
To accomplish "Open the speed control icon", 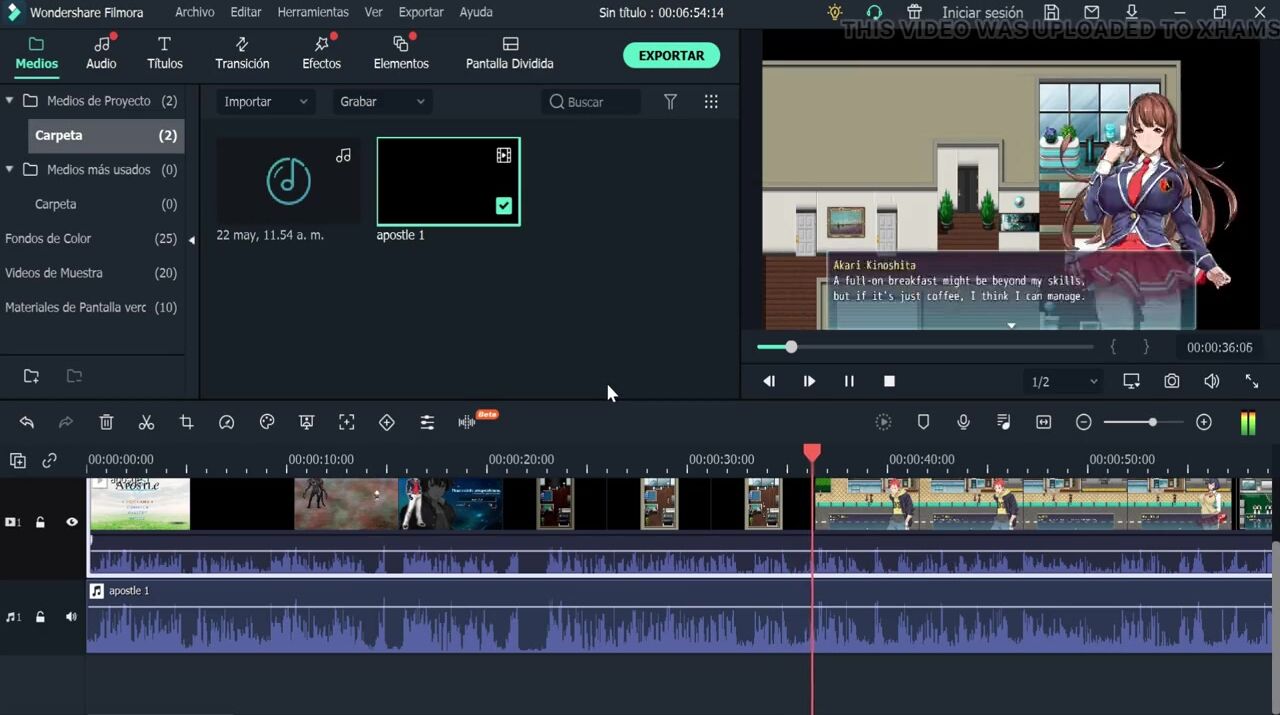I will click(226, 423).
